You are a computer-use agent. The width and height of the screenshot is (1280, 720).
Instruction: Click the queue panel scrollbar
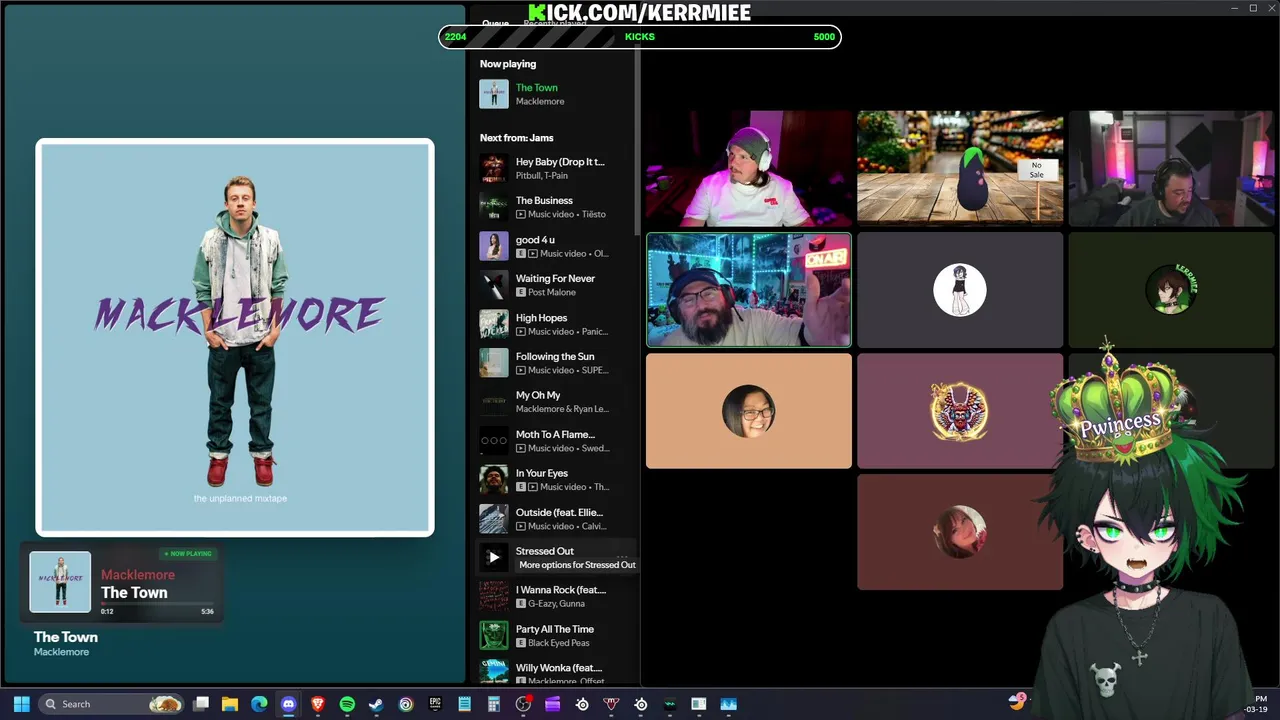637,140
